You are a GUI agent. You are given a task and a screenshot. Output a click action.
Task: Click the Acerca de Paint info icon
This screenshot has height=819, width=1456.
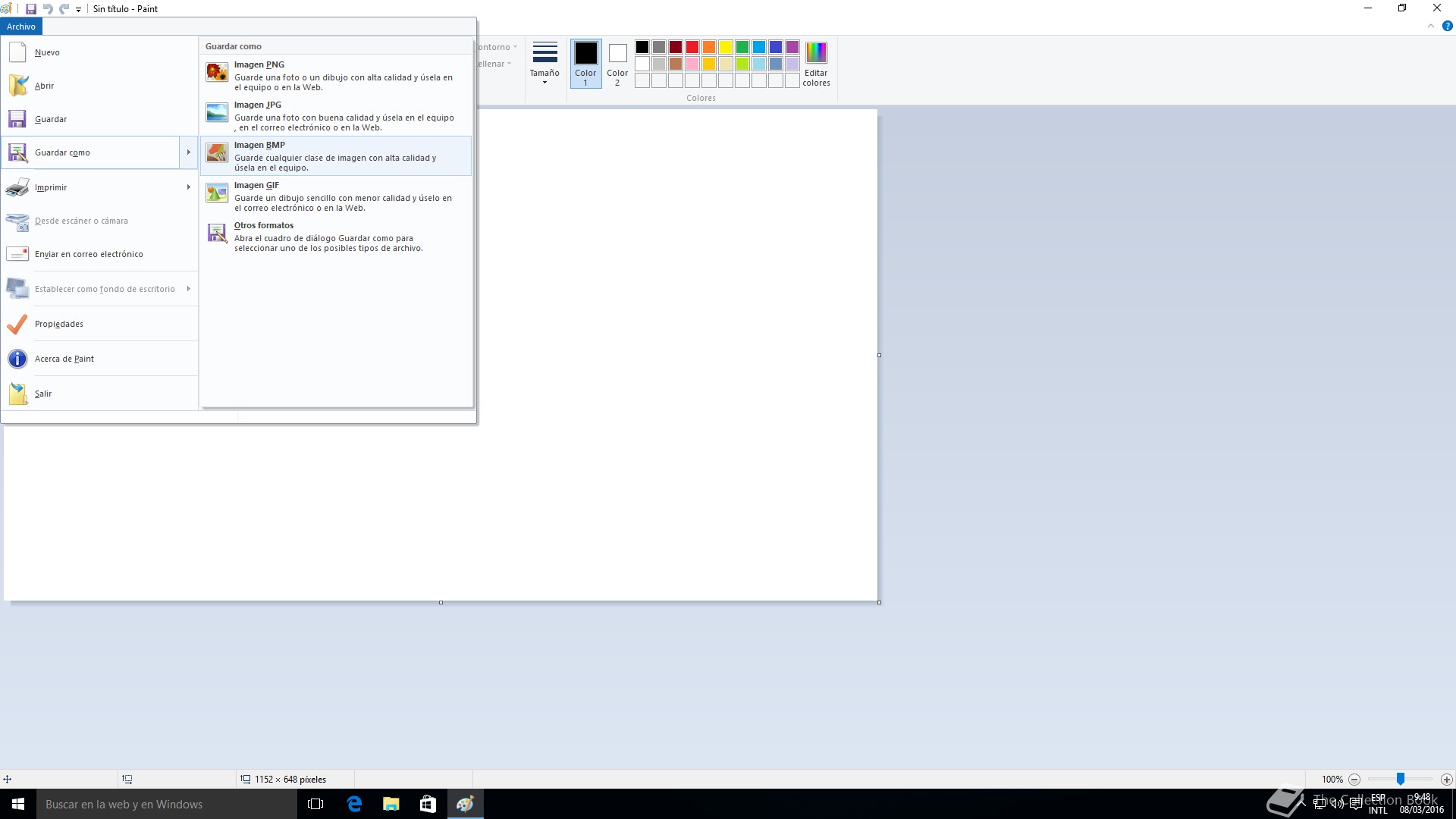tap(17, 359)
